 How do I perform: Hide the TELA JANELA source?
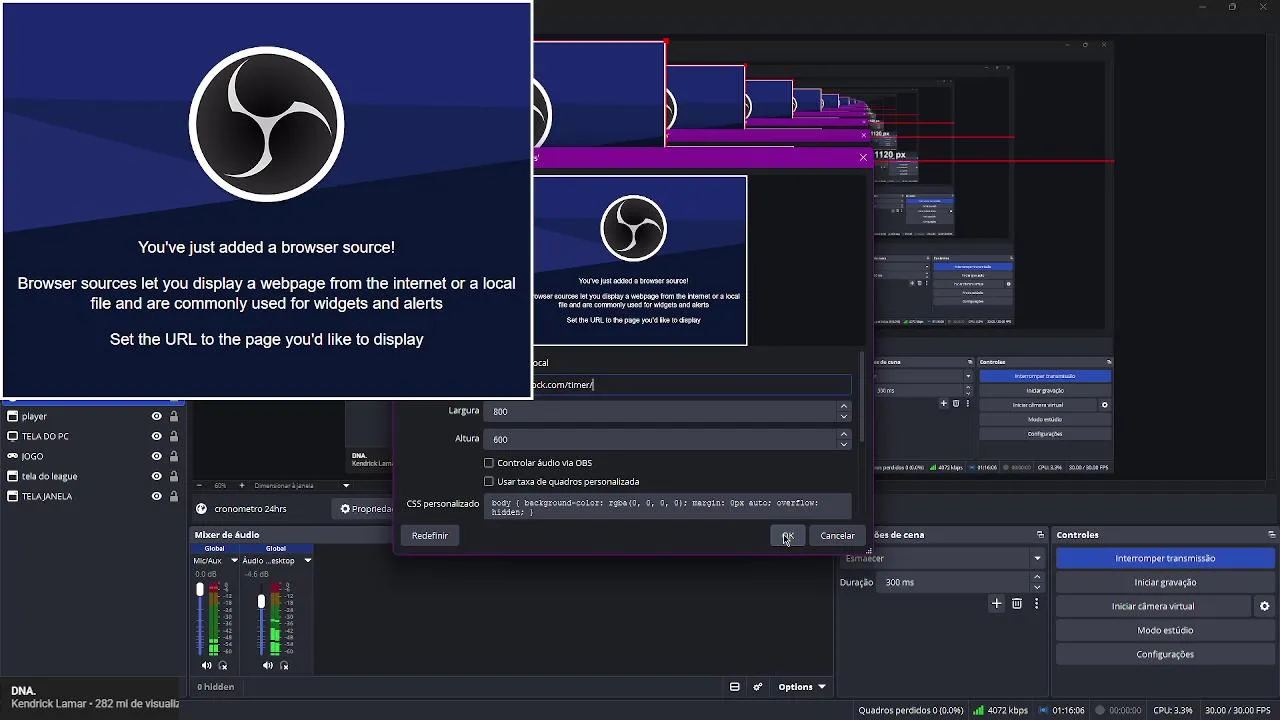click(157, 496)
